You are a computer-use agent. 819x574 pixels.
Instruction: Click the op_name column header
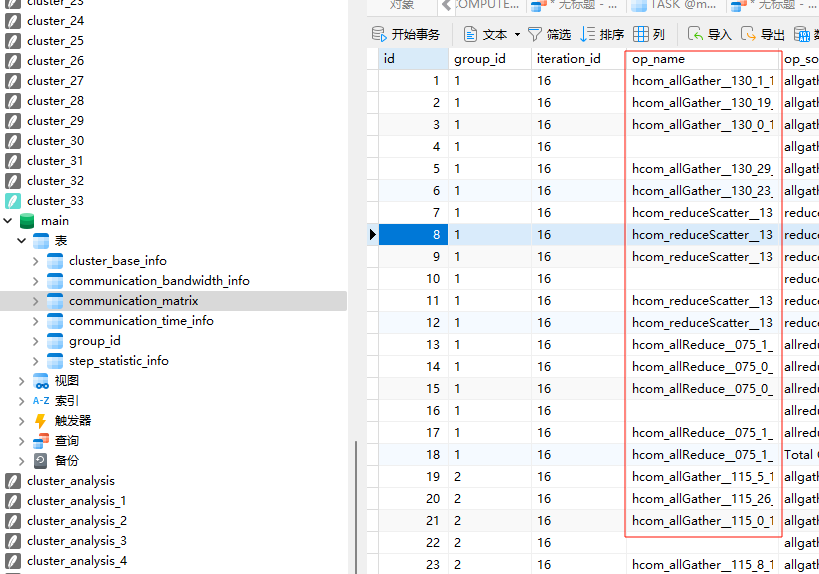coord(703,59)
